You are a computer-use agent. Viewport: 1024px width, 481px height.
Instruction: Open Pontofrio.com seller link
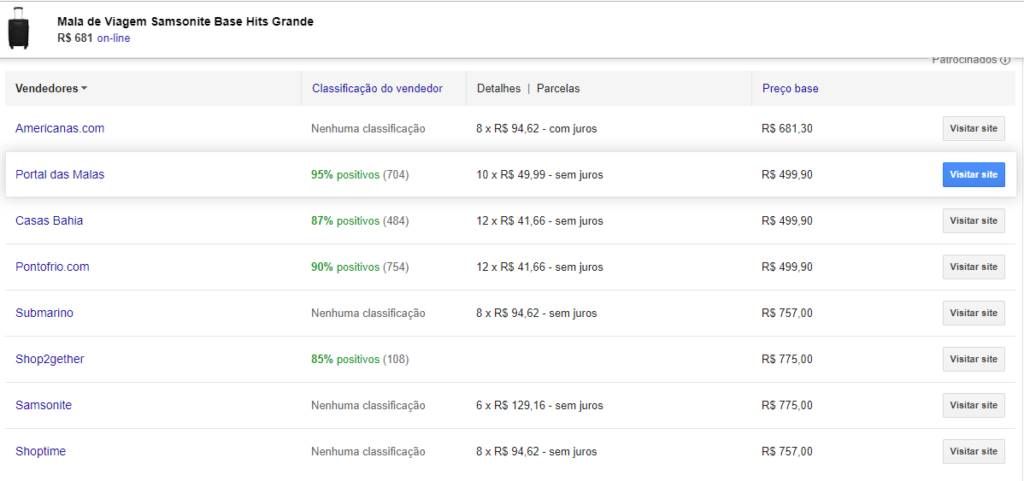click(52, 267)
